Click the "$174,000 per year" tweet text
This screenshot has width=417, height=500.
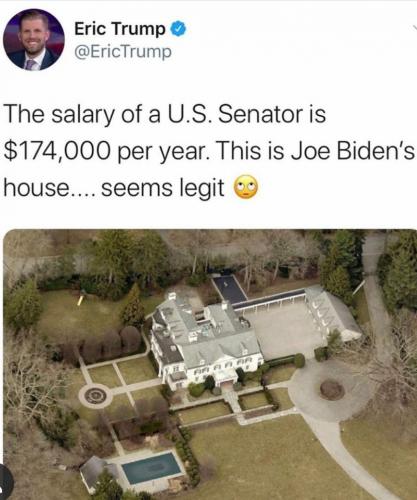(x=107, y=151)
